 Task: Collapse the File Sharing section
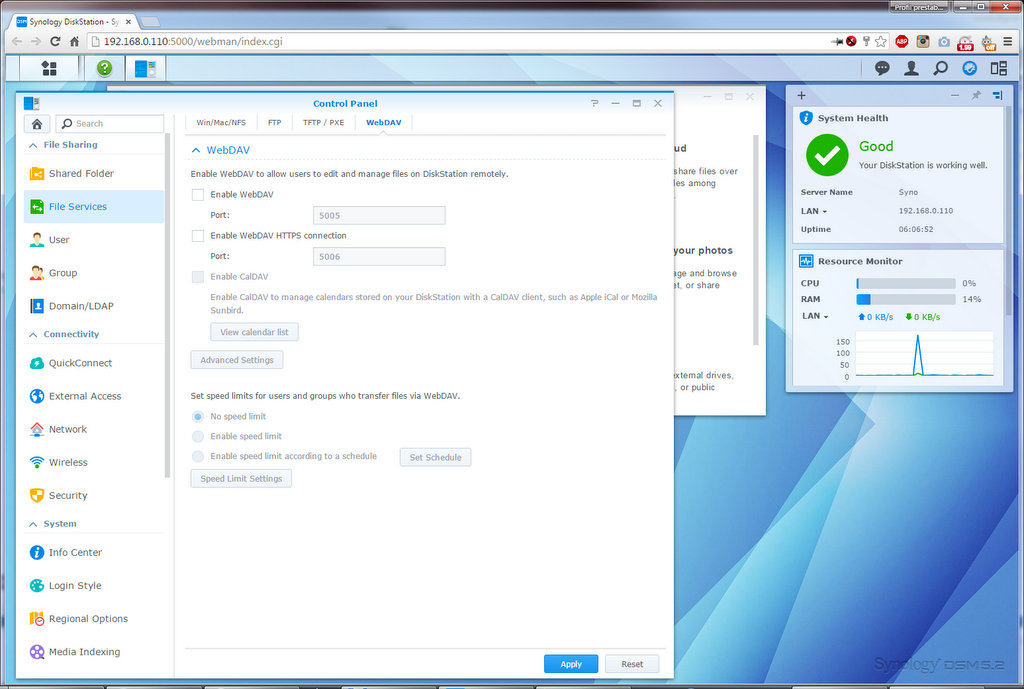click(x=33, y=145)
